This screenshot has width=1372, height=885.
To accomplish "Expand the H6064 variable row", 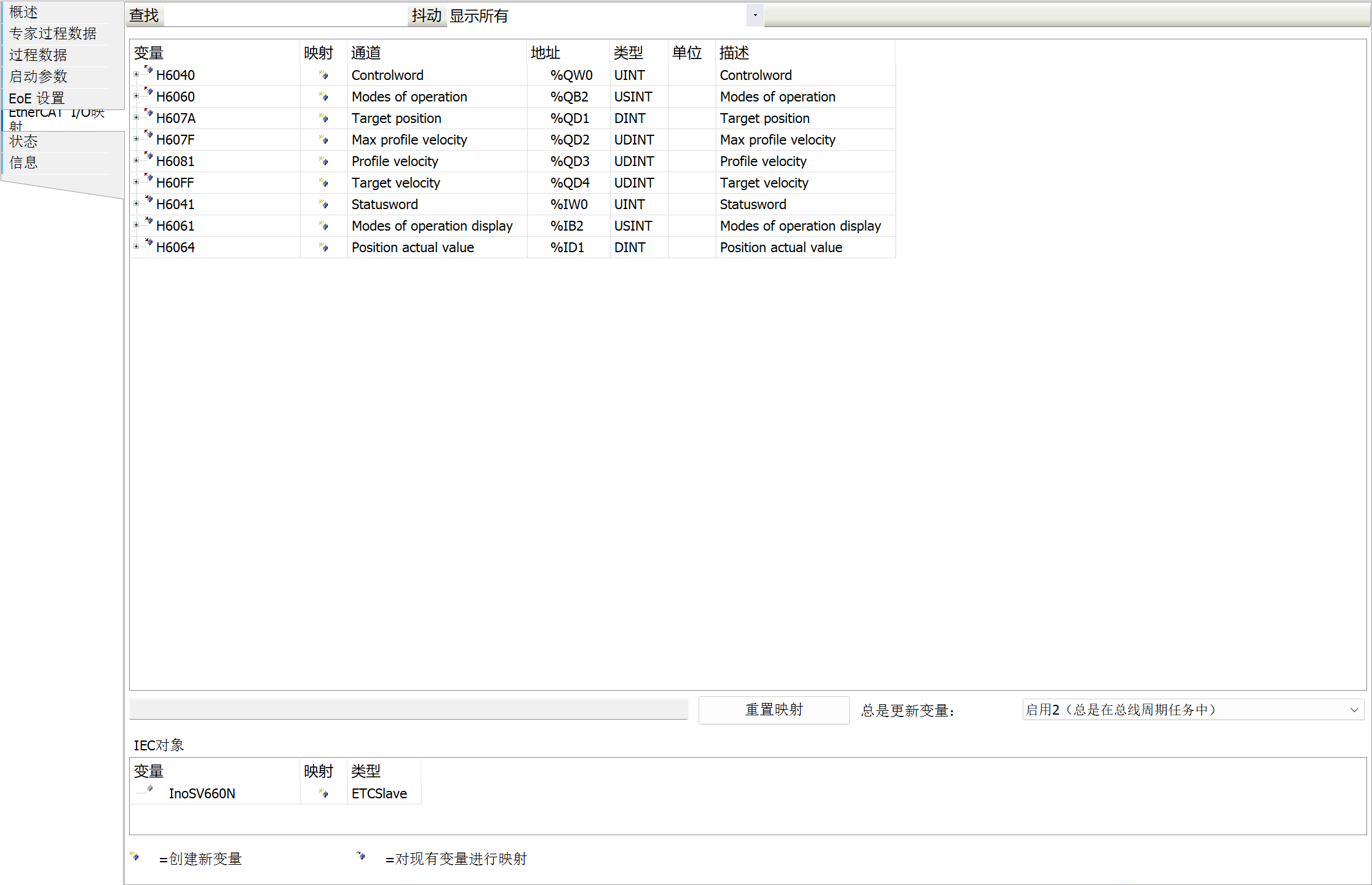I will point(136,247).
